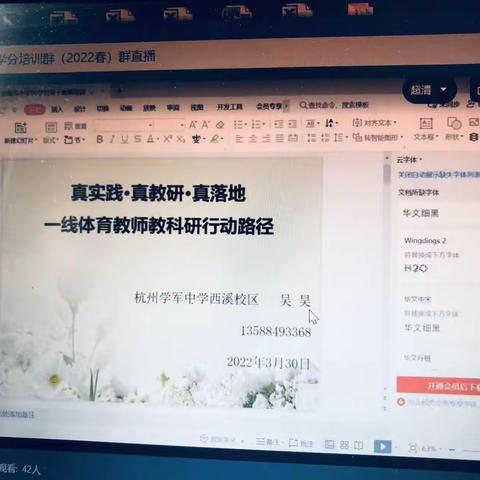
Task: Switch to reading view icon
Action: tap(359, 445)
